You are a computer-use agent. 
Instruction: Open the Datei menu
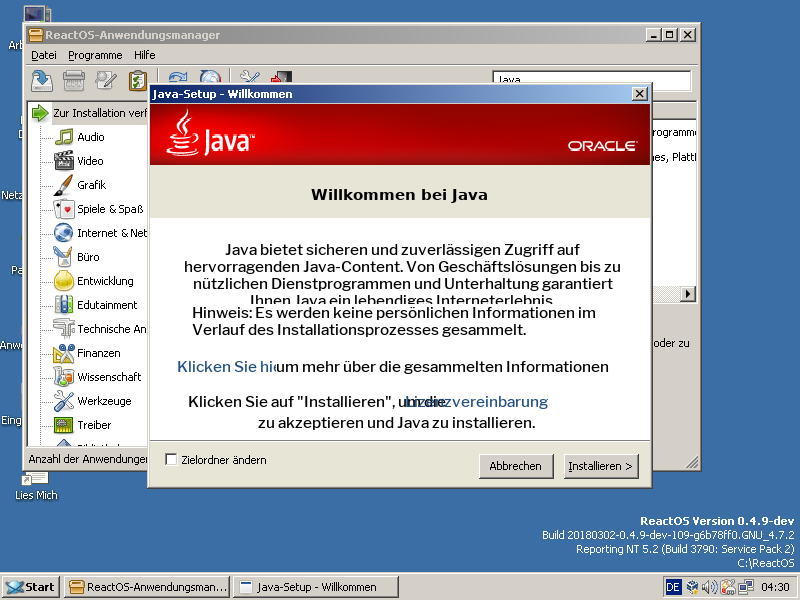(x=44, y=55)
